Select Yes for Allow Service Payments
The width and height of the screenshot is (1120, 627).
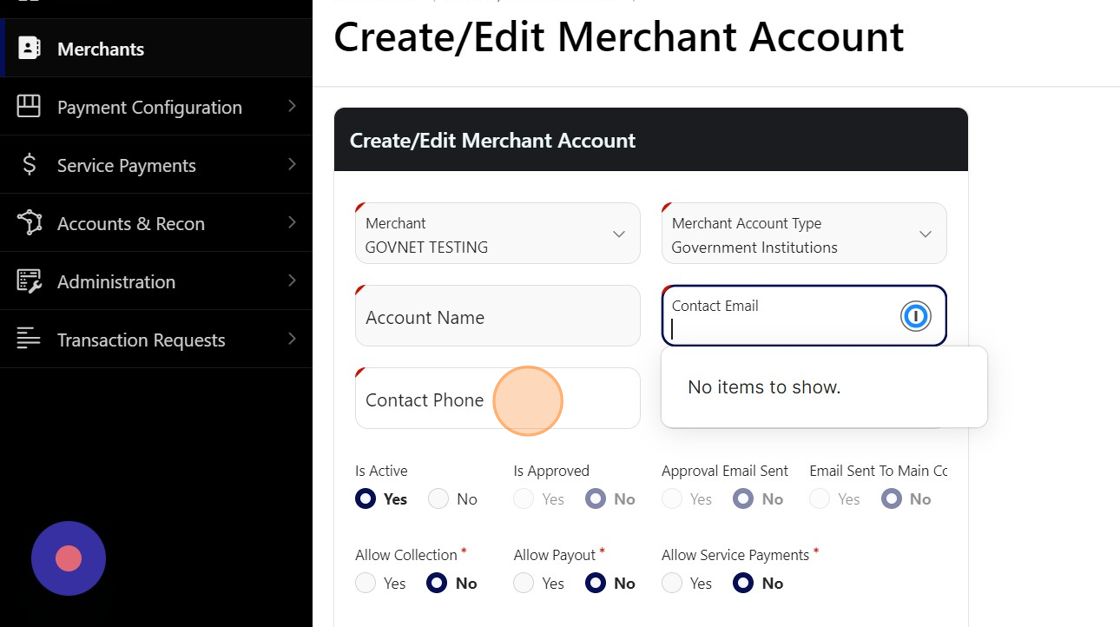tap(672, 583)
